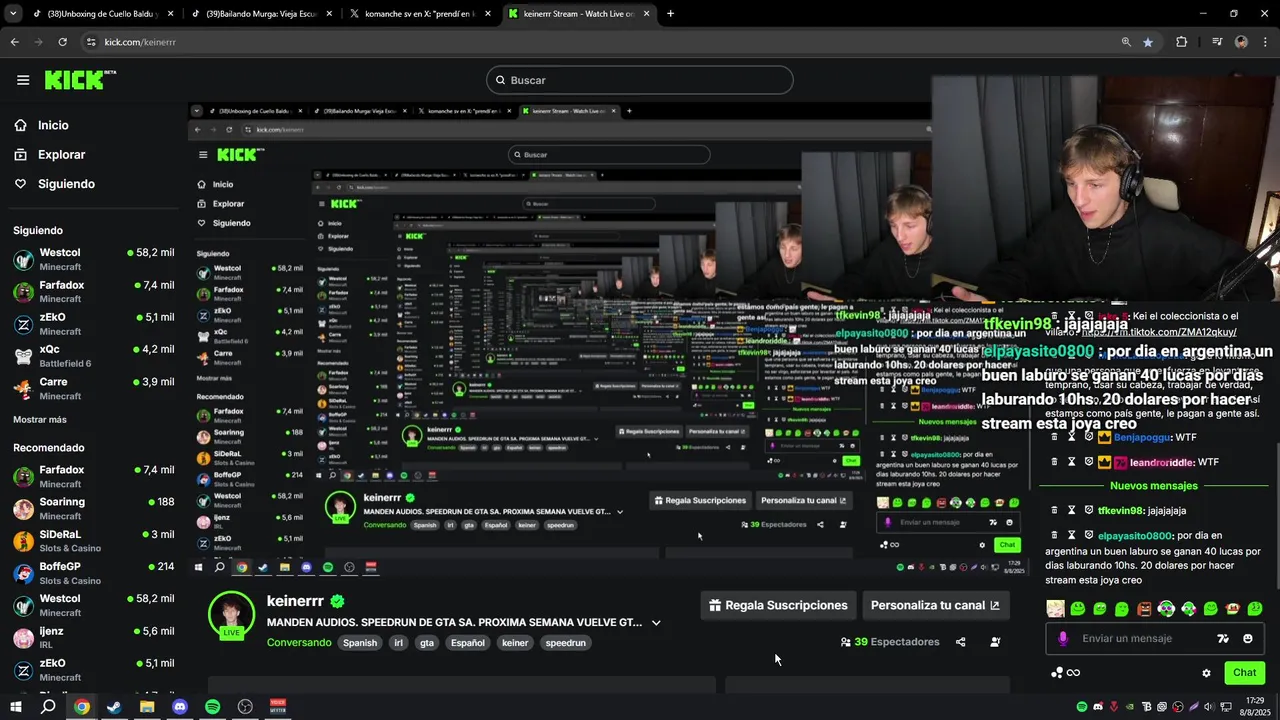Open zEkO channel under Siguiendo

tap(93, 324)
